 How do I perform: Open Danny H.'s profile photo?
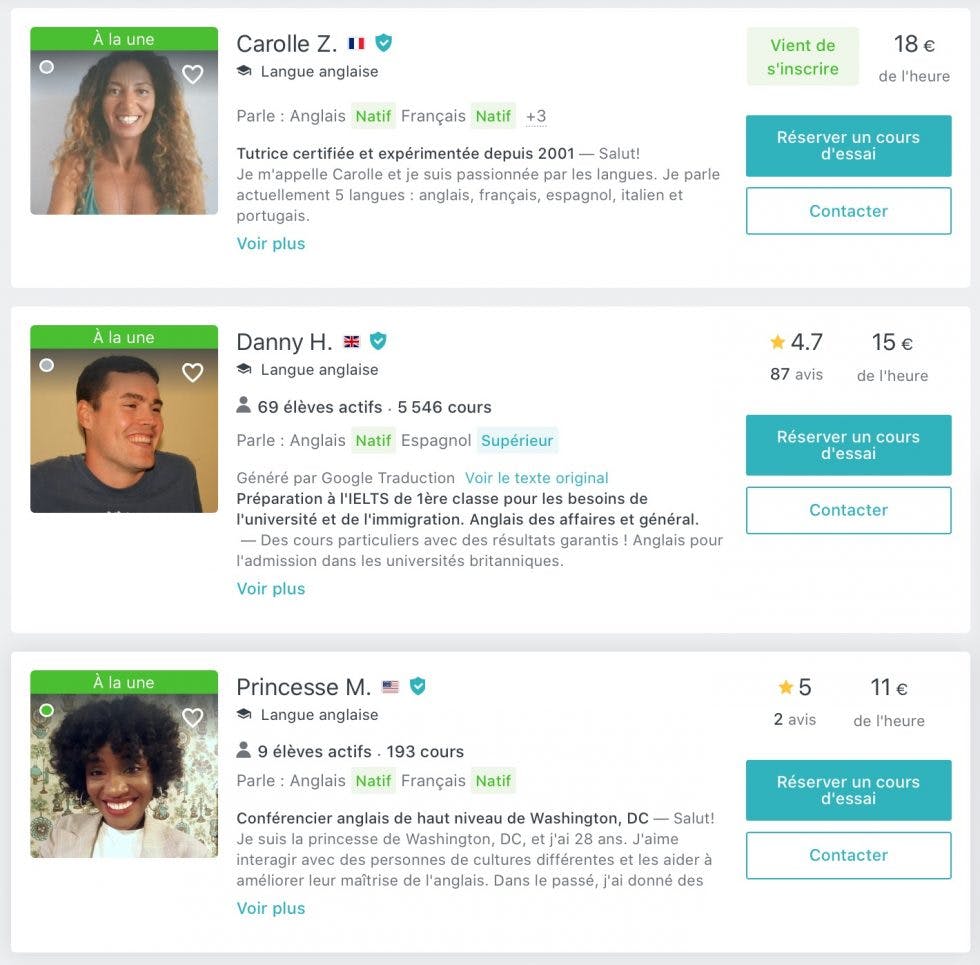(124, 430)
